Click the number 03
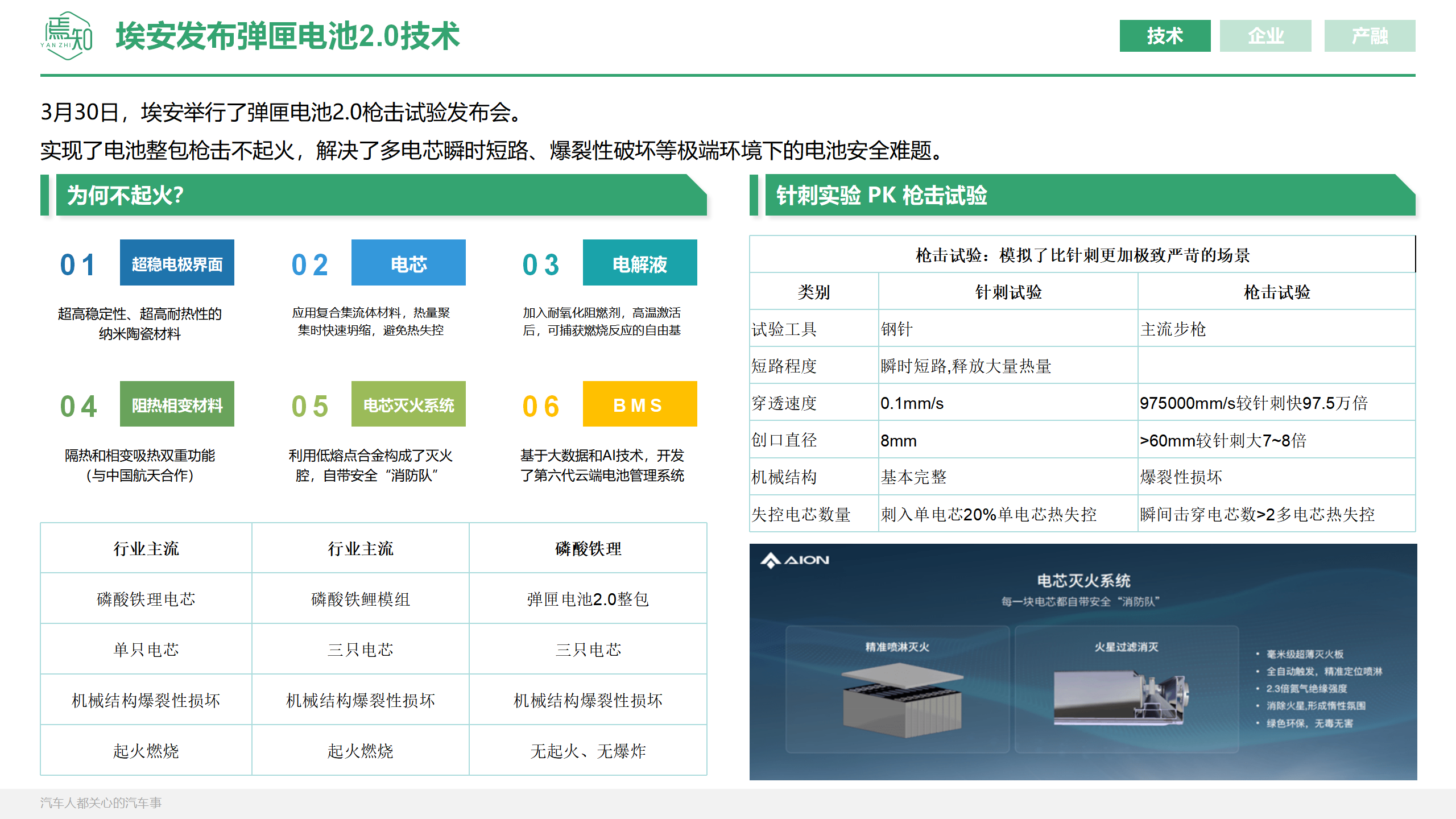The image size is (1456, 819). [541, 265]
